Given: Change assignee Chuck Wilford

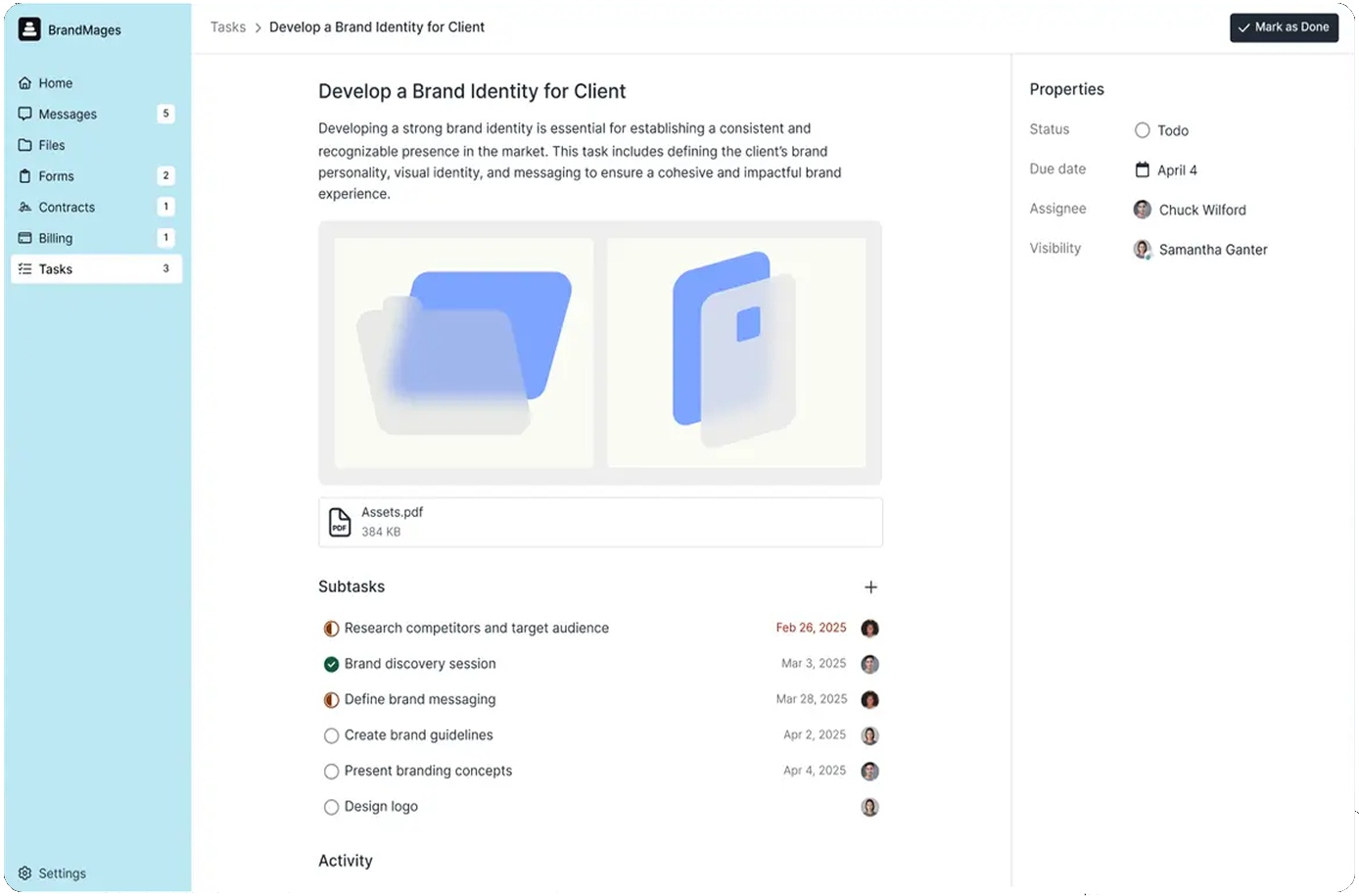Looking at the screenshot, I should [x=1190, y=210].
